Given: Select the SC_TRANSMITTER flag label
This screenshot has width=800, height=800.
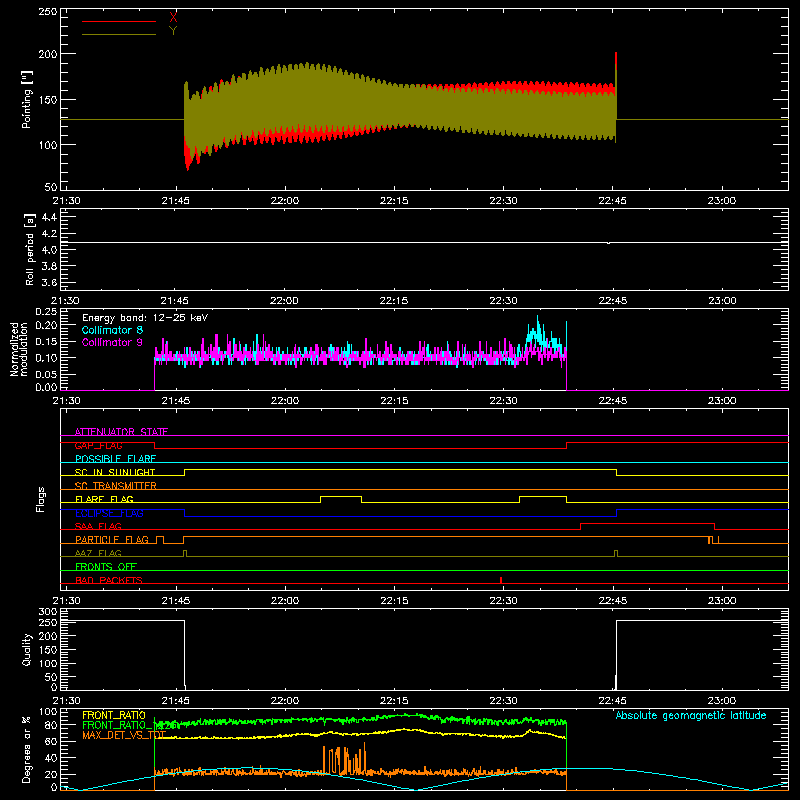Looking at the screenshot, I should click(116, 486).
